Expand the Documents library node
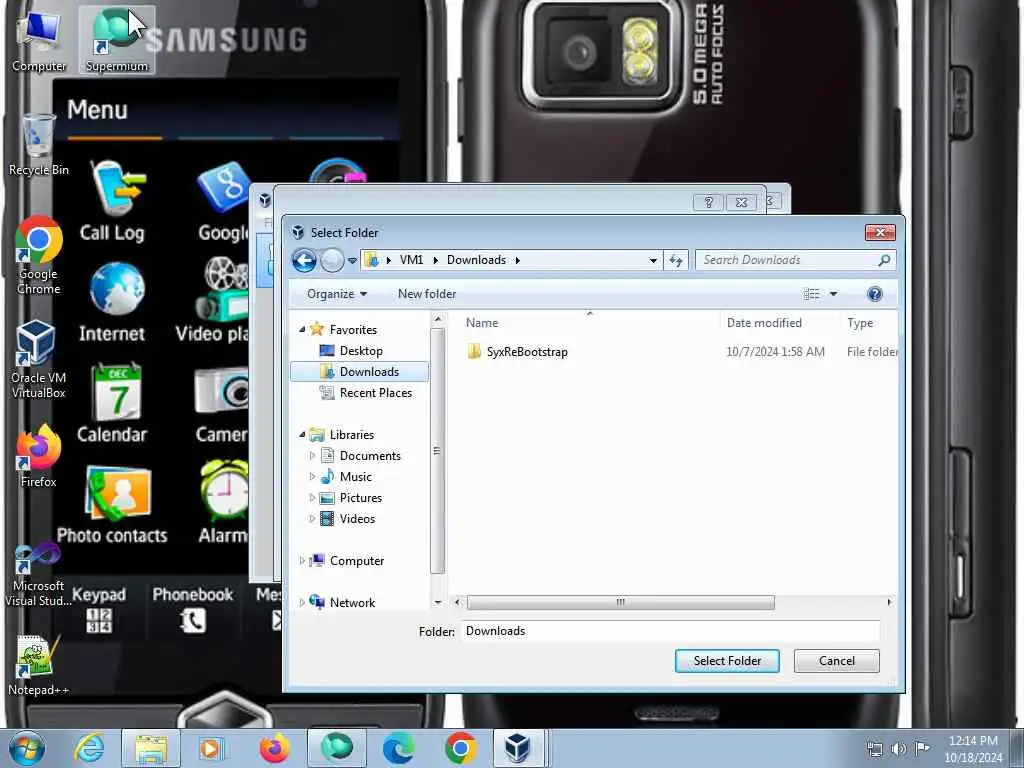The height and width of the screenshot is (768, 1024). pyautogui.click(x=312, y=456)
